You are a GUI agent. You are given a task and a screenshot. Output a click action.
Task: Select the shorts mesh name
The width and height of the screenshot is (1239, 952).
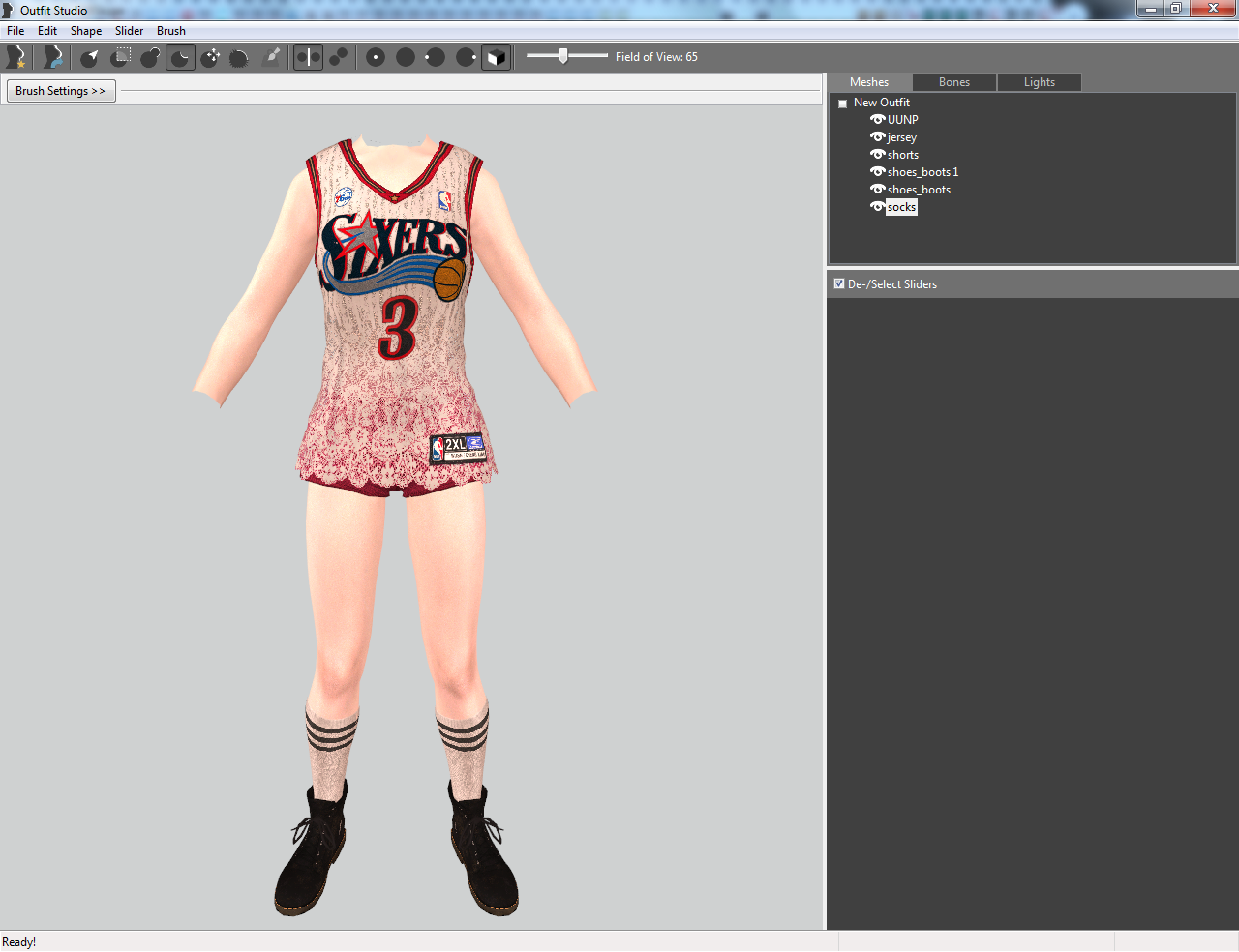pyautogui.click(x=903, y=155)
